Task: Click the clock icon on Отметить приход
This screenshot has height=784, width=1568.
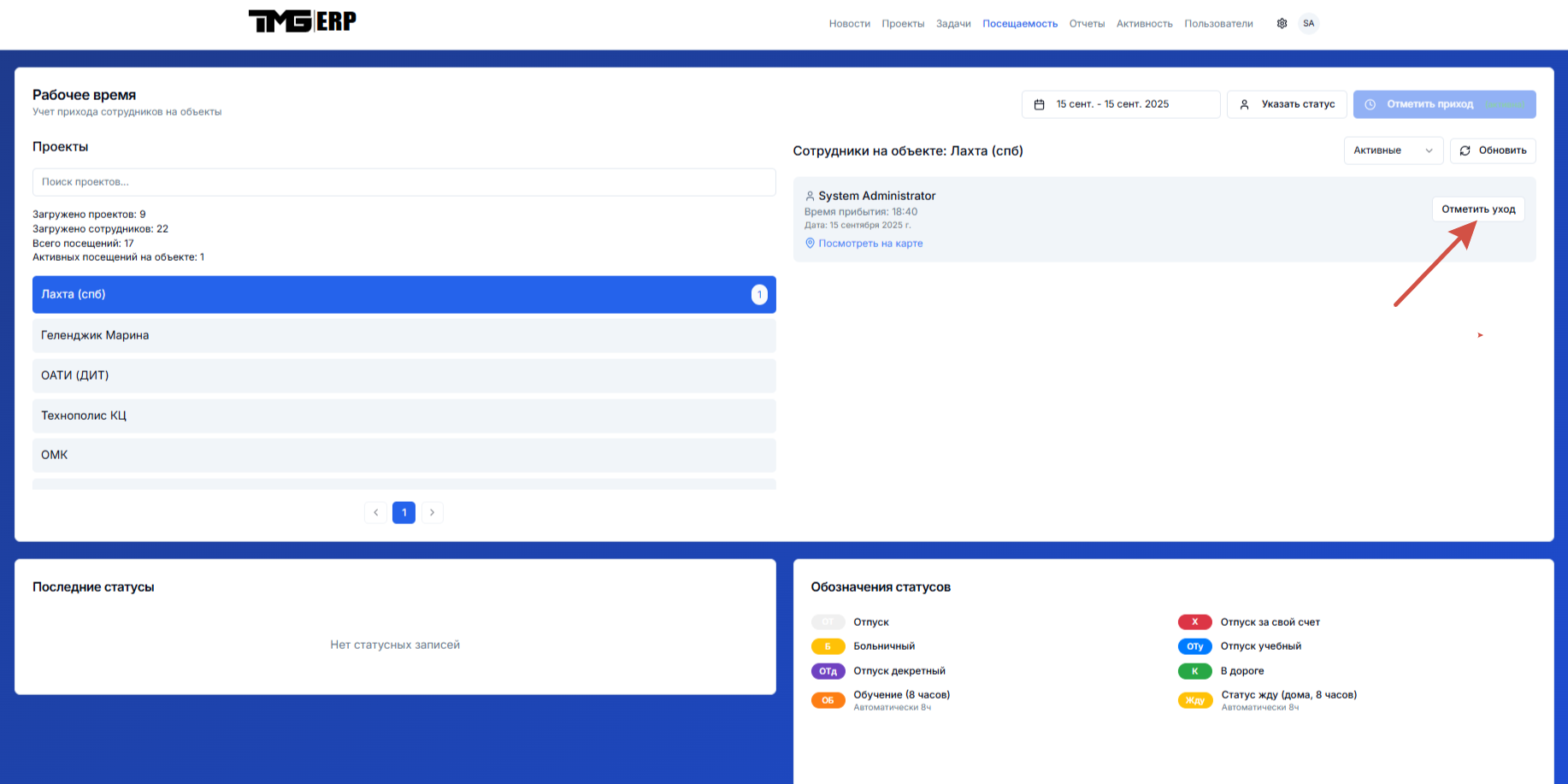Action: tap(1371, 103)
